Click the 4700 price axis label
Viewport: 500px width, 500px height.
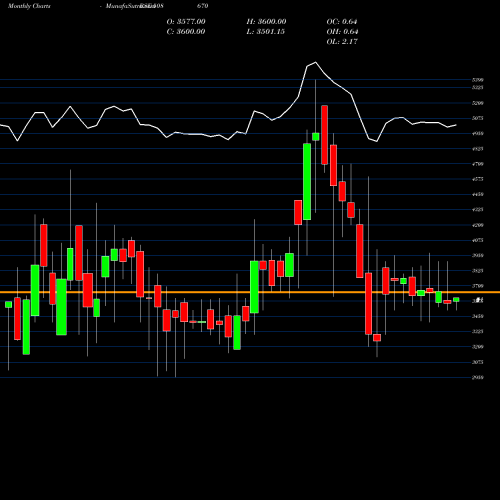coord(478,164)
